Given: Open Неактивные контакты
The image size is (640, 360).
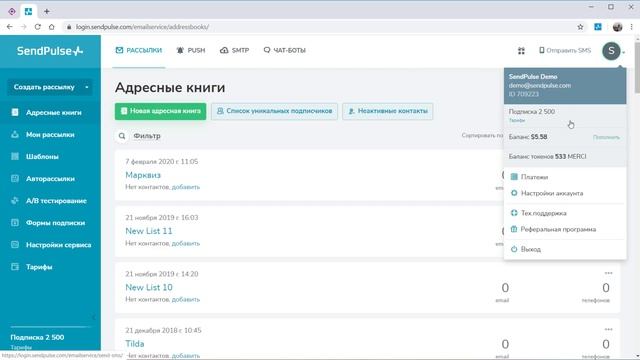Looking at the screenshot, I should pos(388,111).
